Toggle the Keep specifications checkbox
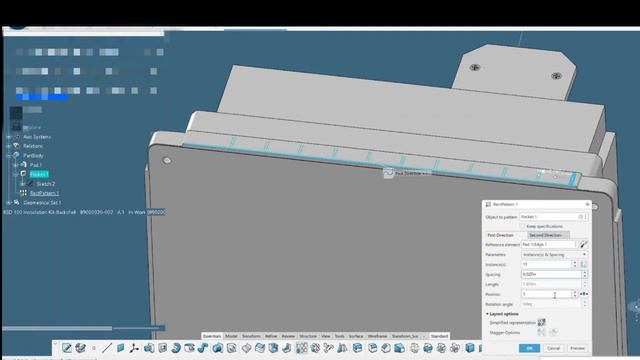The image size is (640, 360). click(522, 226)
